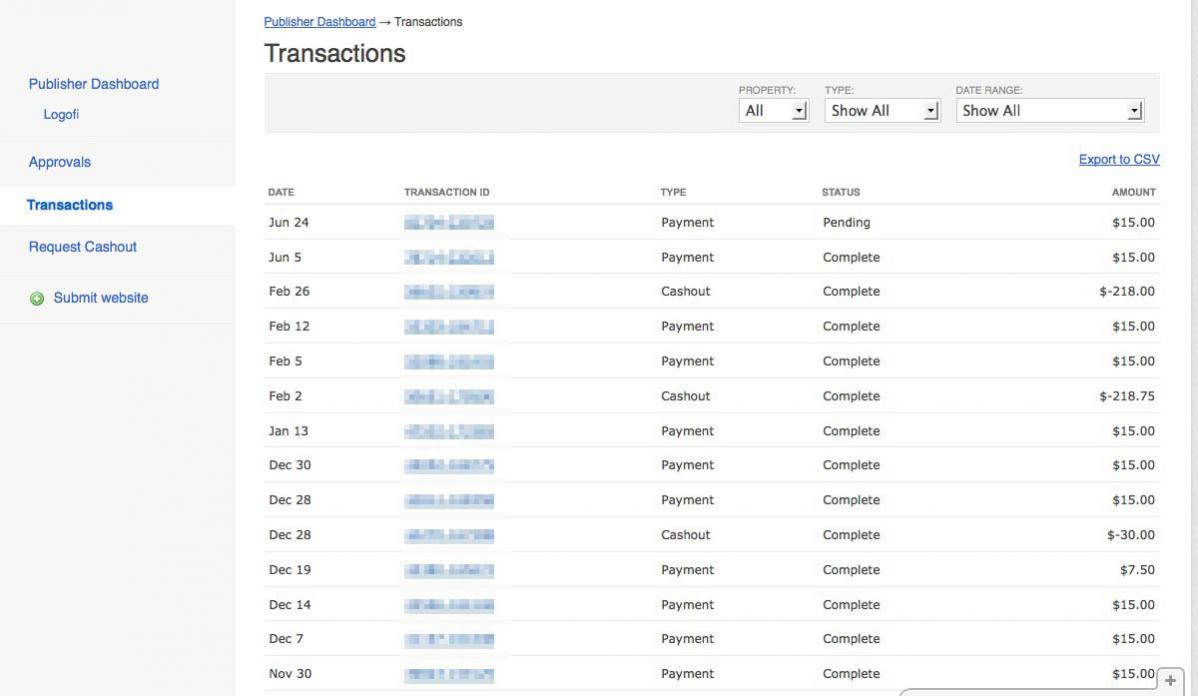Open Publisher Dashboard in the sidebar
Viewport: 1198px width, 696px height.
(x=94, y=84)
